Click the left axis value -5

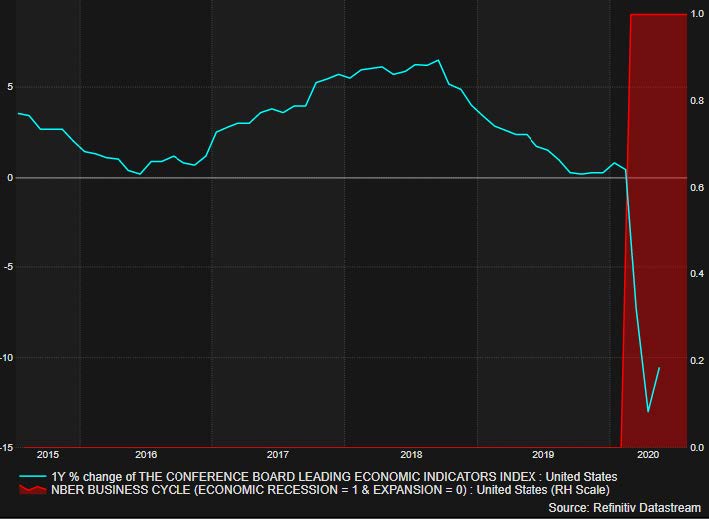point(8,267)
